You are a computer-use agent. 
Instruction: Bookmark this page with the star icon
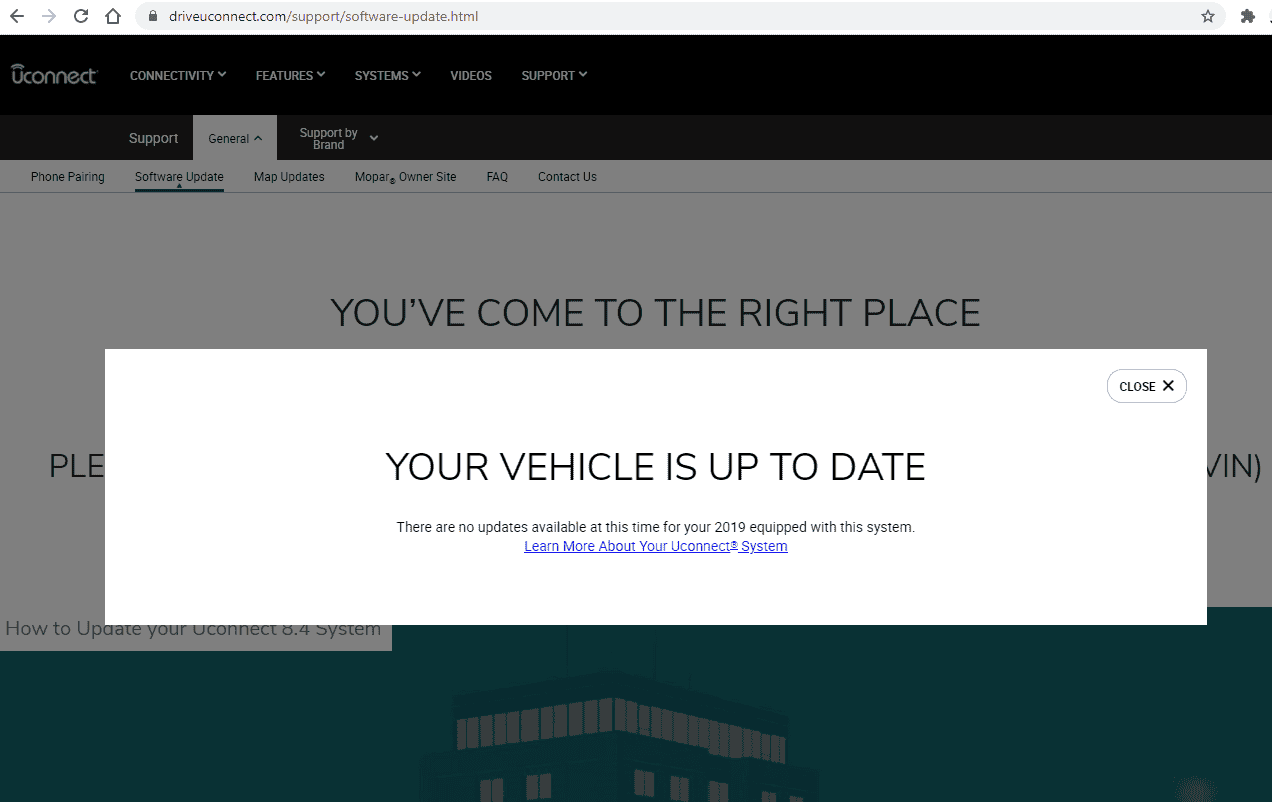(x=1208, y=16)
